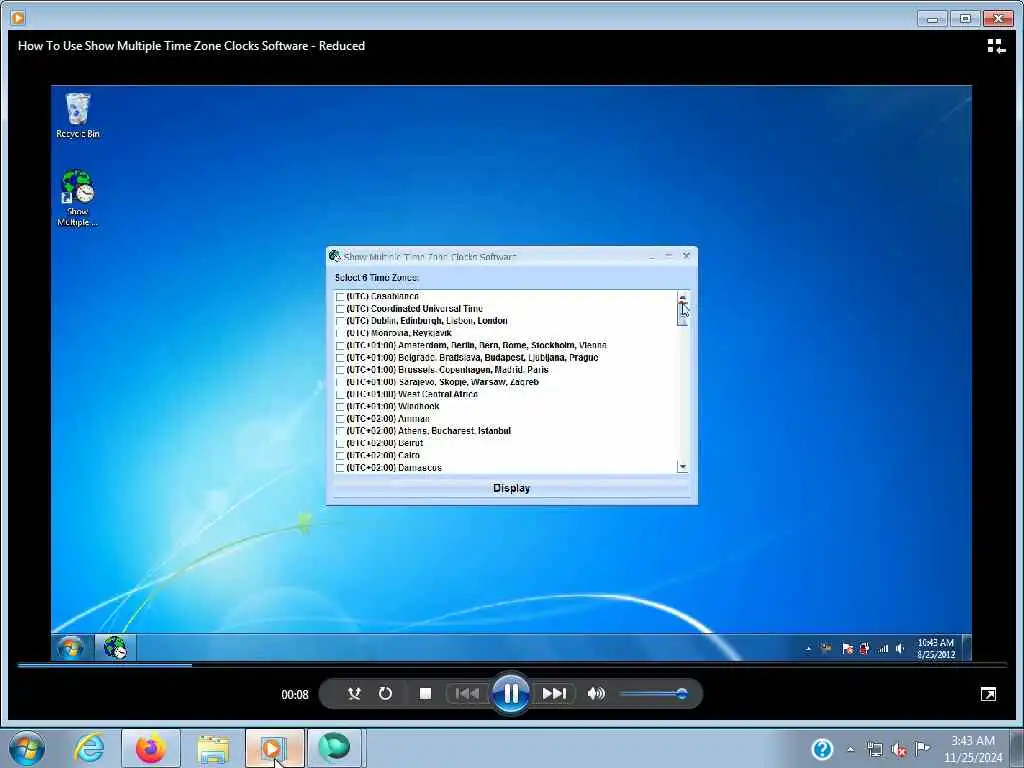Image resolution: width=1024 pixels, height=768 pixels.
Task: Open the 3:43 AM clock in tray
Action: click(x=972, y=749)
